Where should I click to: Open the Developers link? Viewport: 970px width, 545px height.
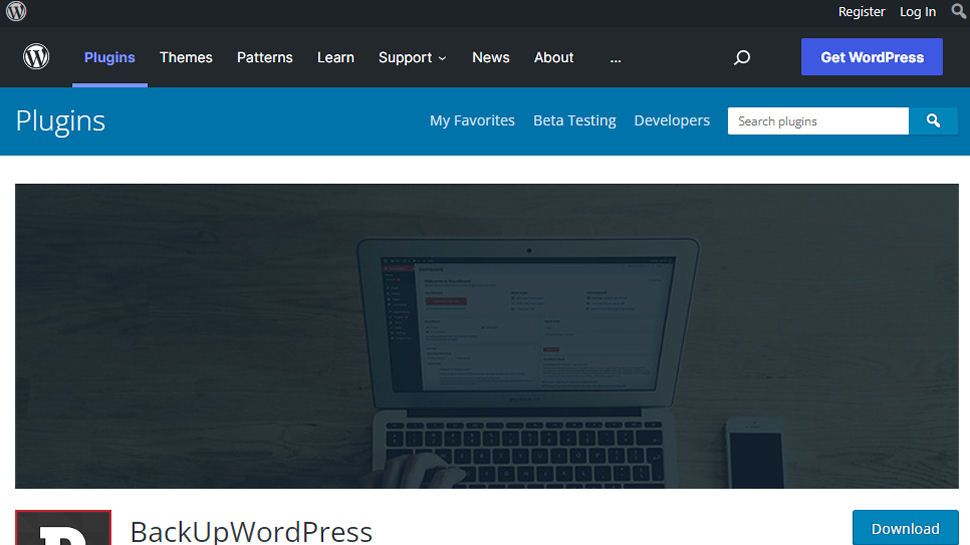point(672,121)
